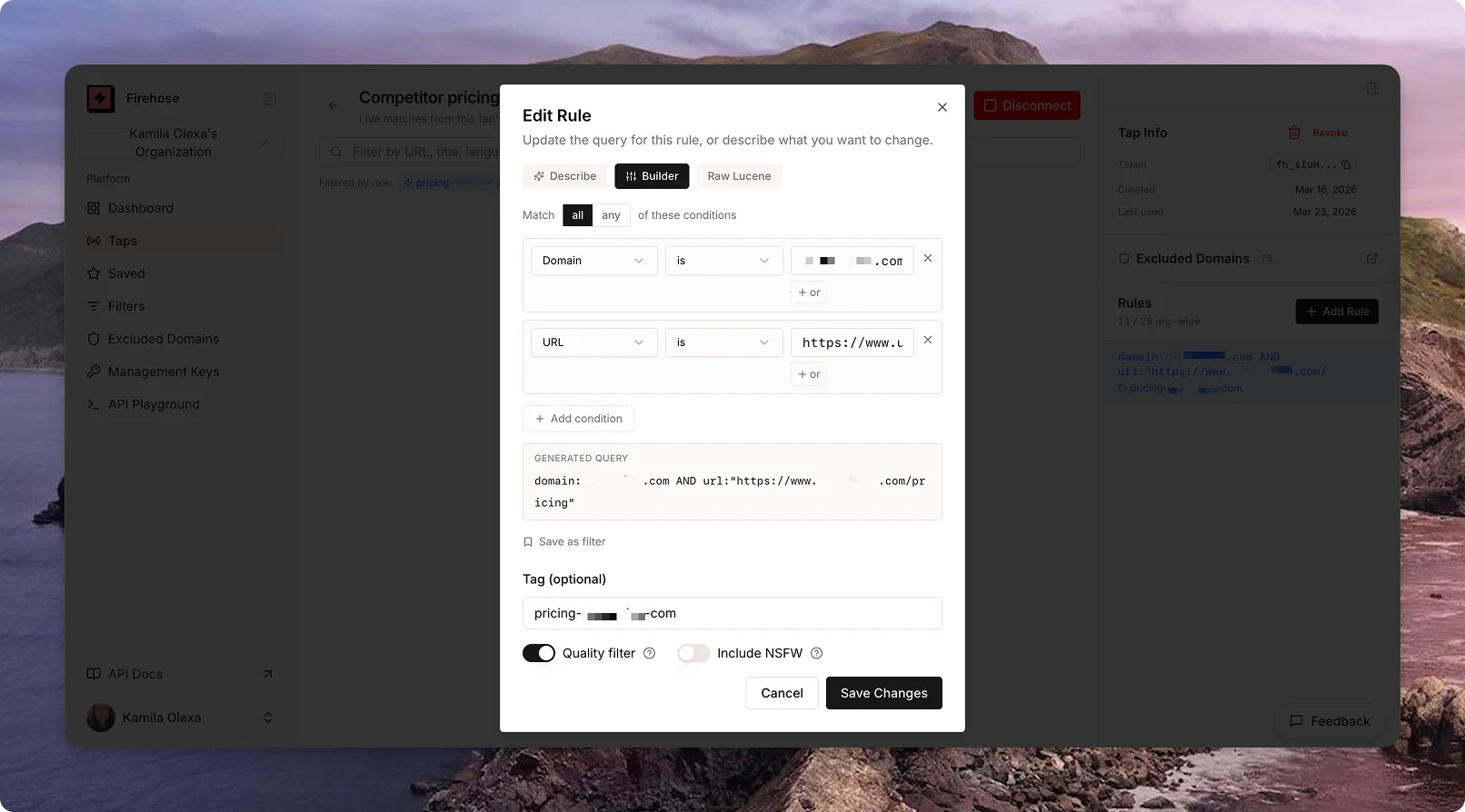Screen dimensions: 1465x812
Task: Click Add condition button
Action: pos(578,419)
